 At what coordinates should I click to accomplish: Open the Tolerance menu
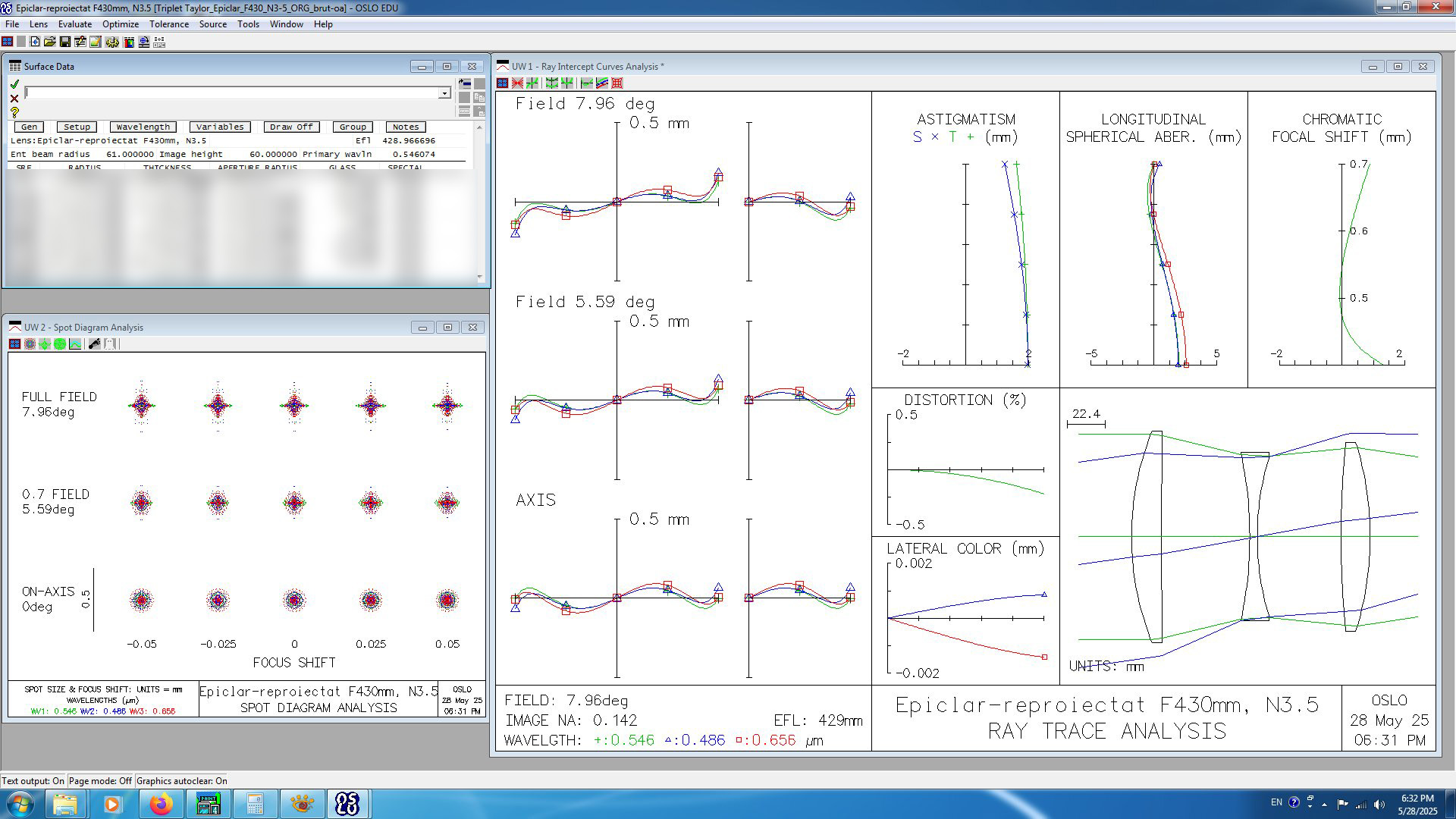tap(169, 24)
